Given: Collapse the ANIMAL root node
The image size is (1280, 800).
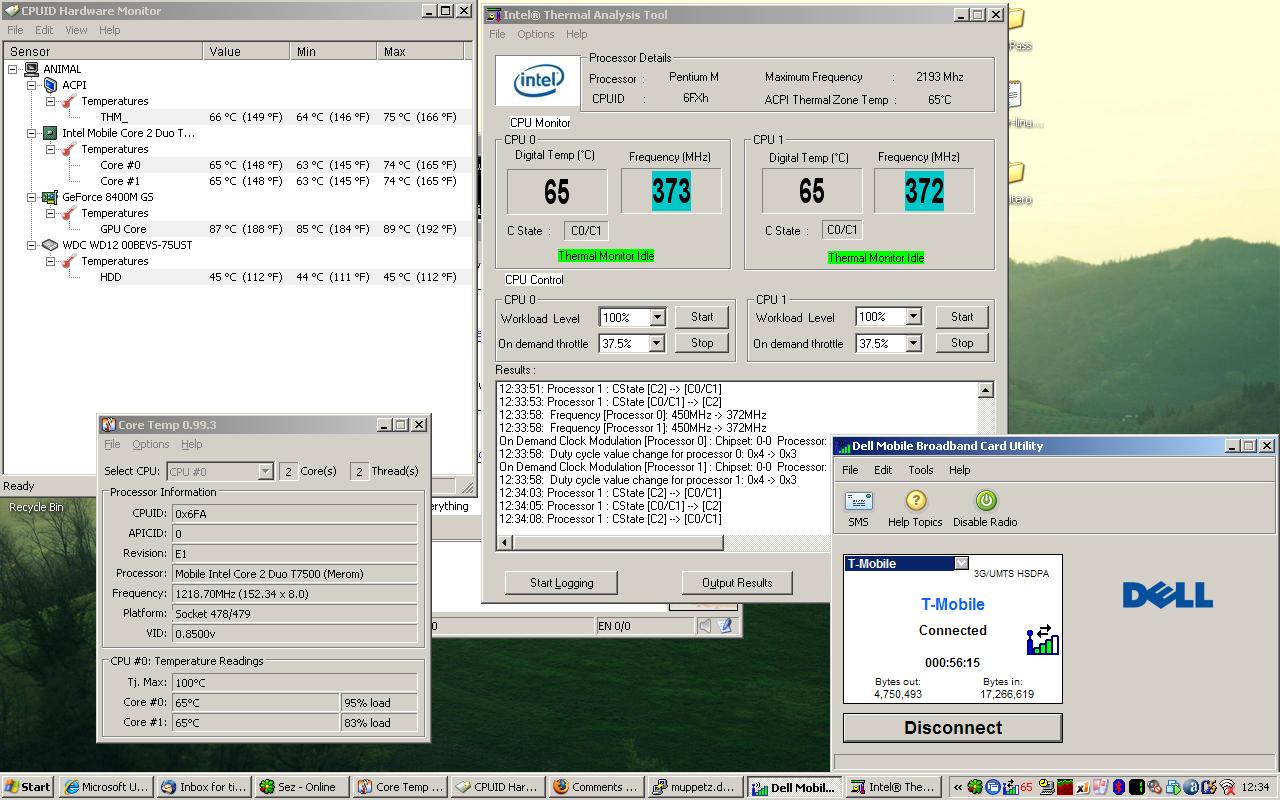Looking at the screenshot, I should tap(13, 69).
